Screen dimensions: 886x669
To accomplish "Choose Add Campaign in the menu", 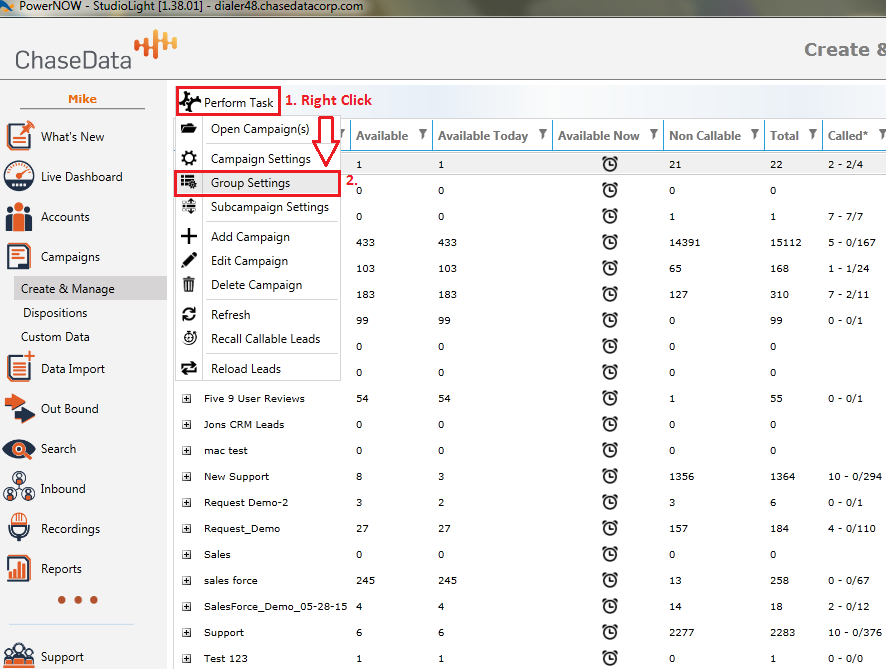I will [x=250, y=237].
